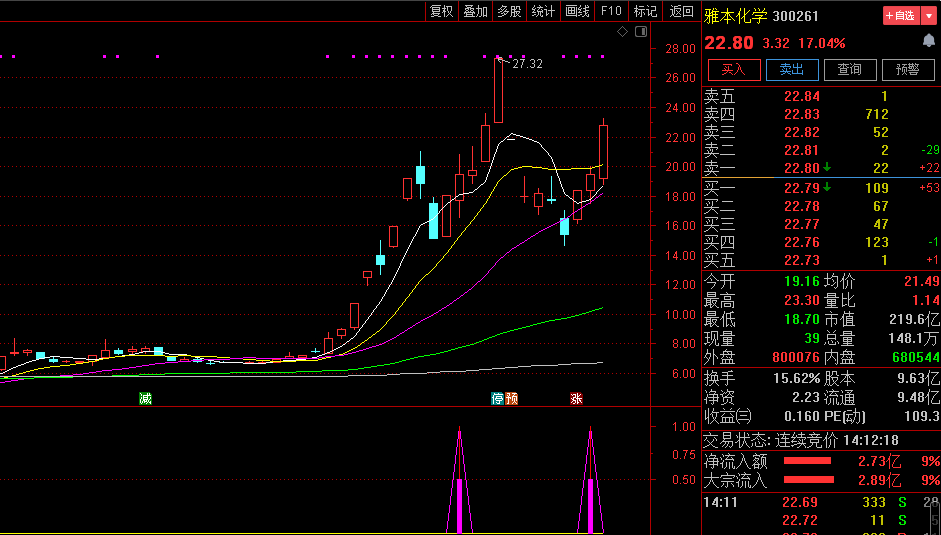This screenshot has width=941, height=535.
Task: Click the first magenta indicator spike
Action: point(460,479)
